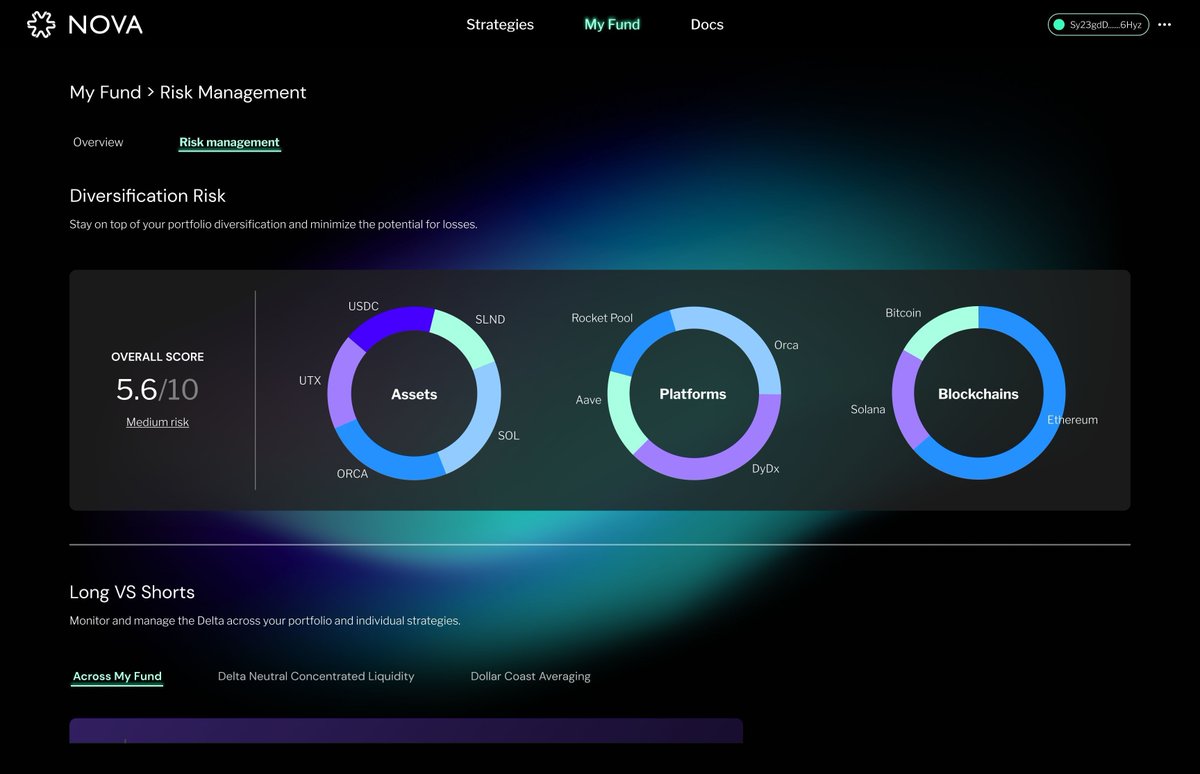Viewport: 1200px width, 774px height.
Task: Click the Bitcoin segment of Blockchains donut
Action: tap(938, 329)
